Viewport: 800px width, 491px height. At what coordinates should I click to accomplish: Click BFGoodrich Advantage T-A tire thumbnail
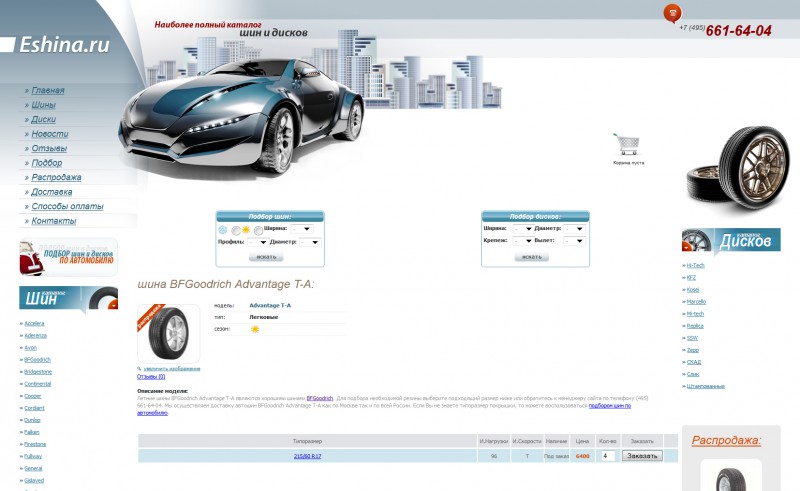[168, 334]
